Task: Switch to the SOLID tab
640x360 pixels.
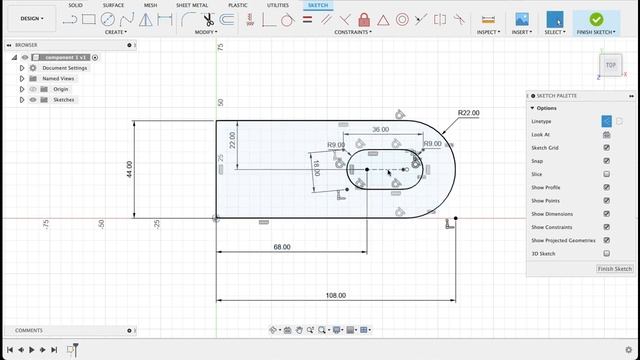Action: (76, 5)
